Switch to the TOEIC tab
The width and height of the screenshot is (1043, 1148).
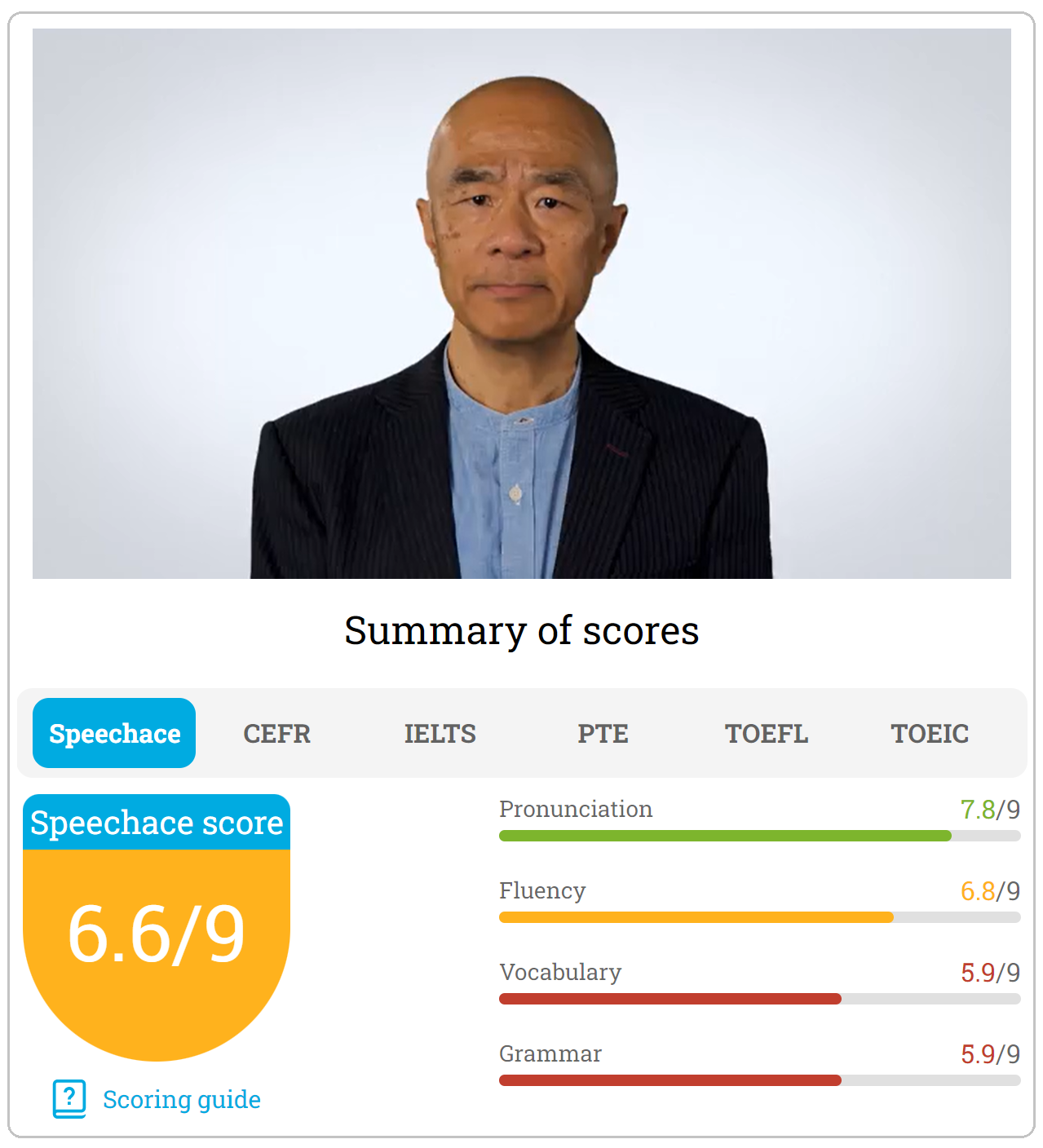click(x=928, y=733)
